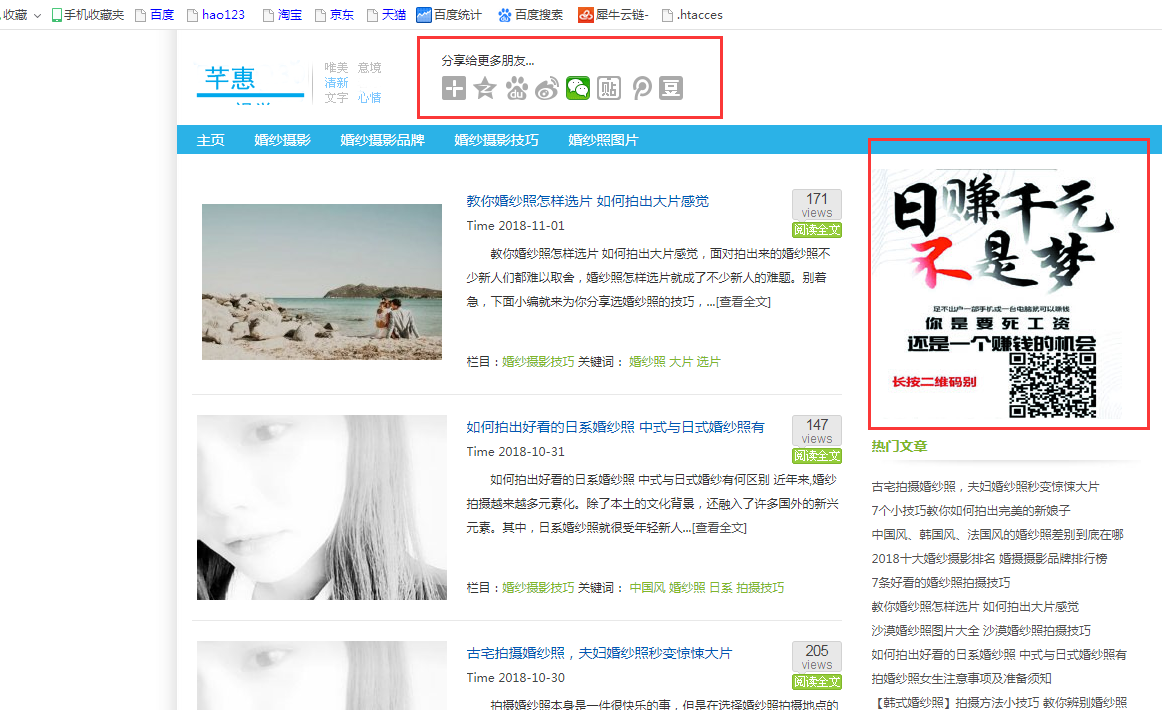The width and height of the screenshot is (1162, 710).
Task: Click keyword 拍摄技巧 tag
Action: point(760,588)
